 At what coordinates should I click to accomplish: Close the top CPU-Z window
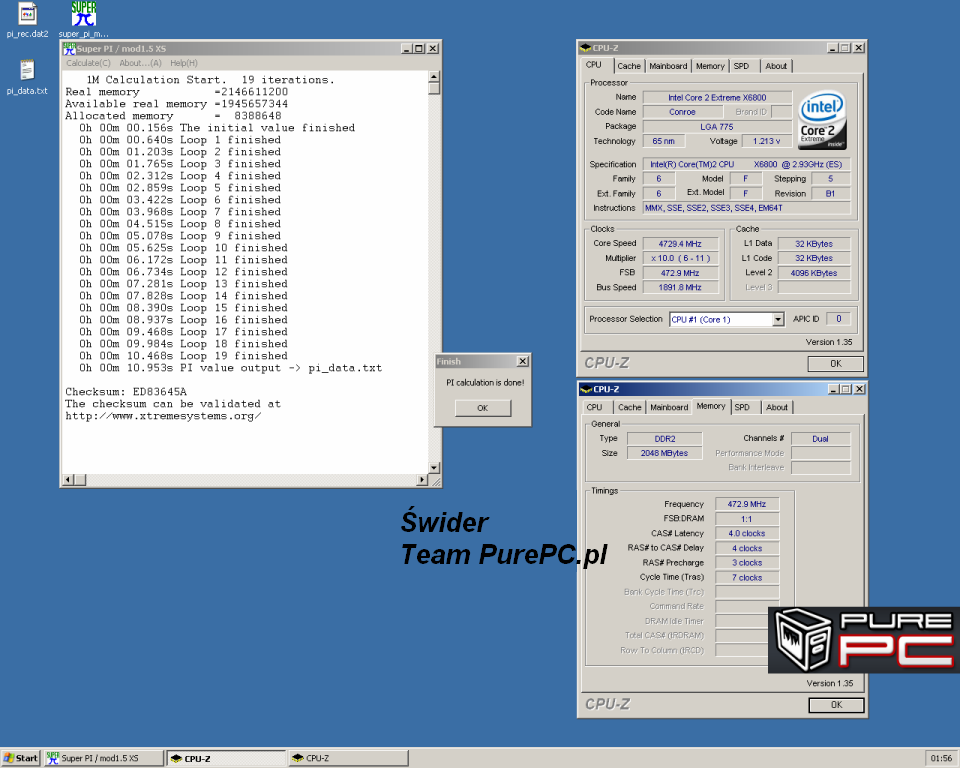click(859, 48)
